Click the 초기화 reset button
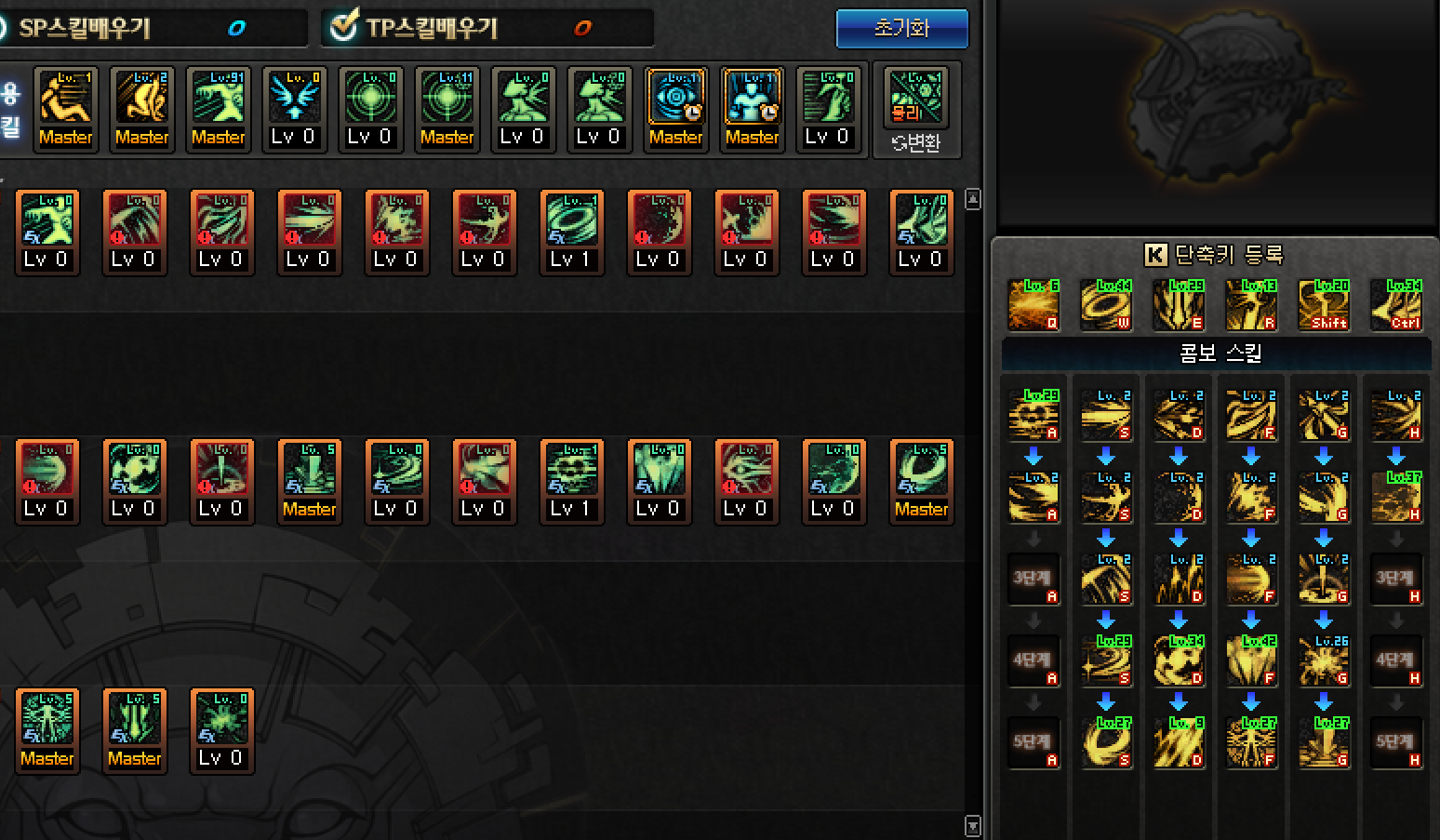Viewport: 1440px width, 840px height. 902,28
